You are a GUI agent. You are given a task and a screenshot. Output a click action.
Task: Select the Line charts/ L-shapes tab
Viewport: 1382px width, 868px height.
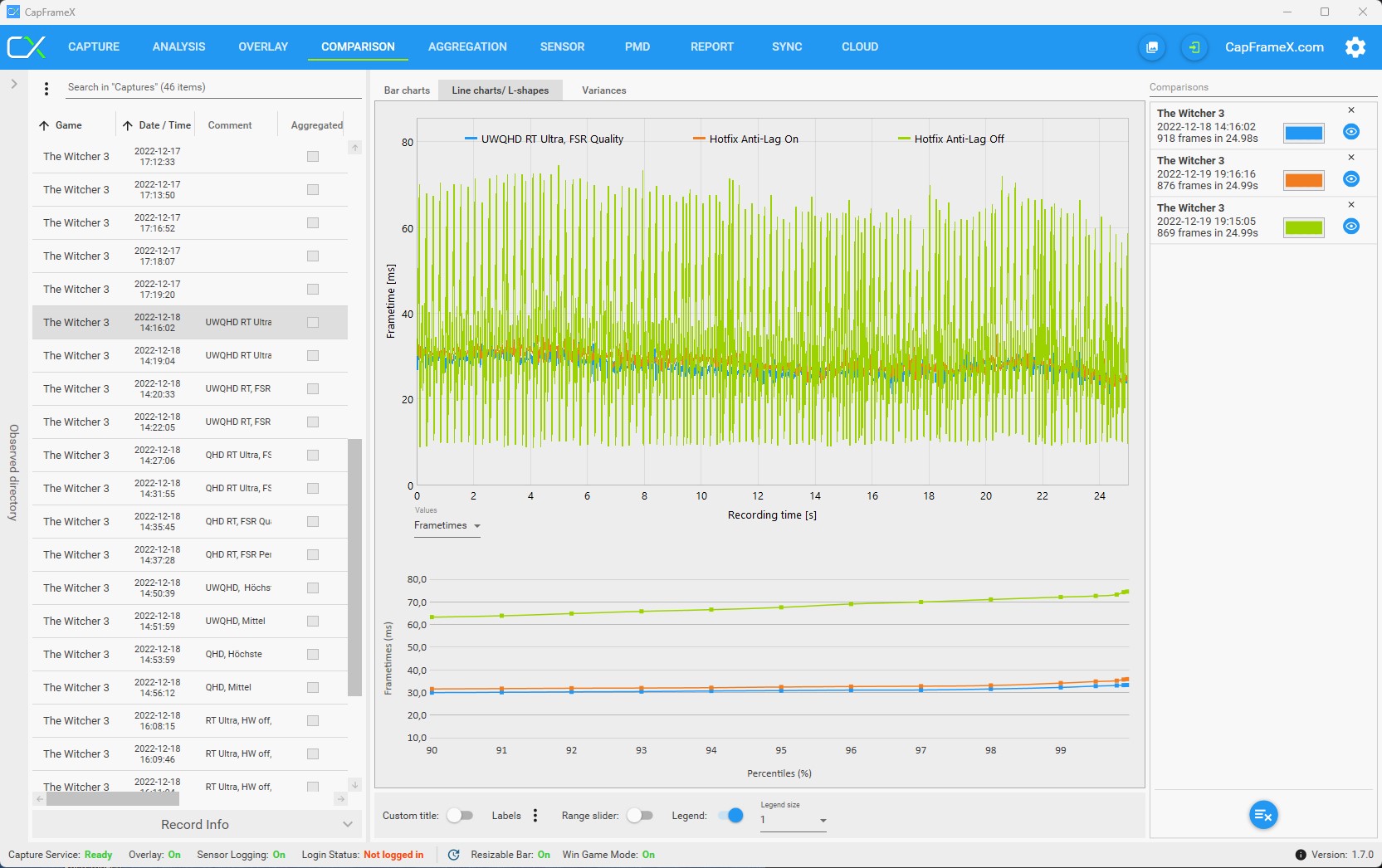point(501,90)
